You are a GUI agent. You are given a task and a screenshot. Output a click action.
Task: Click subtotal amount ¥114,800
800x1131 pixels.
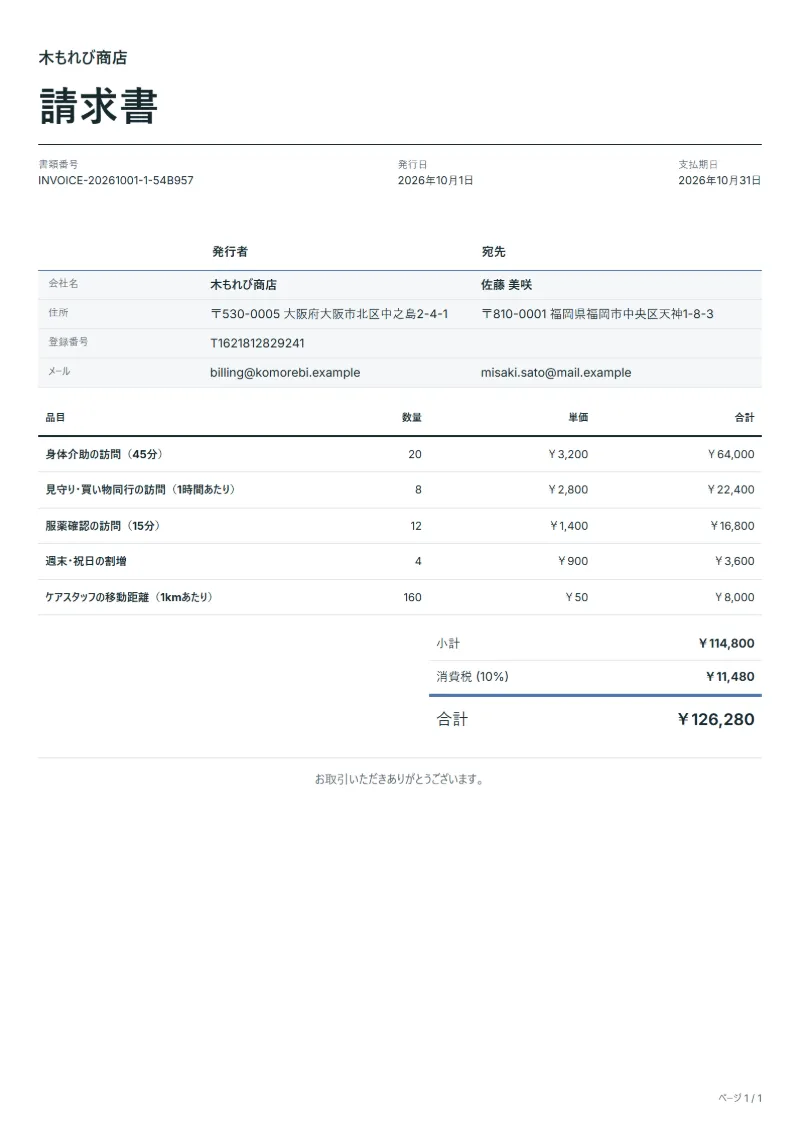(x=726, y=643)
